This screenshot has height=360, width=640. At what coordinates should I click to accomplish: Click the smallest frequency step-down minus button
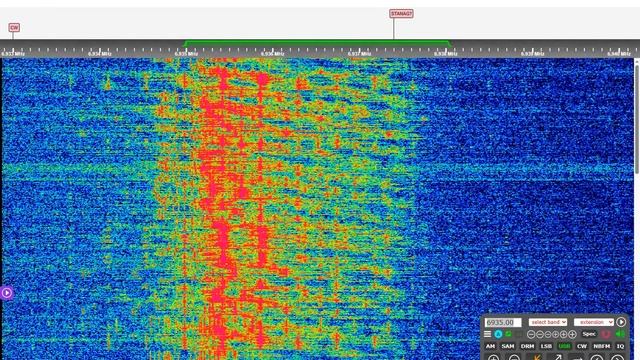tap(548, 334)
